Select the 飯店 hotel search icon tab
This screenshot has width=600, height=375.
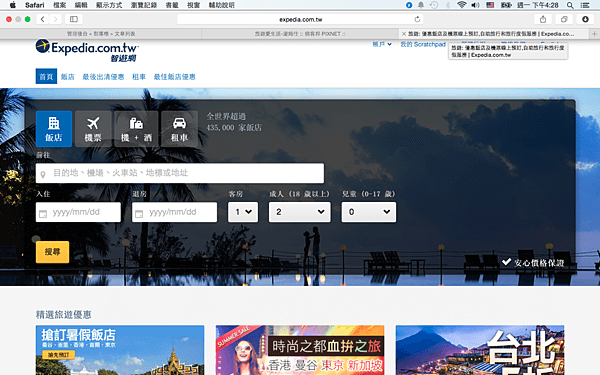coord(54,129)
